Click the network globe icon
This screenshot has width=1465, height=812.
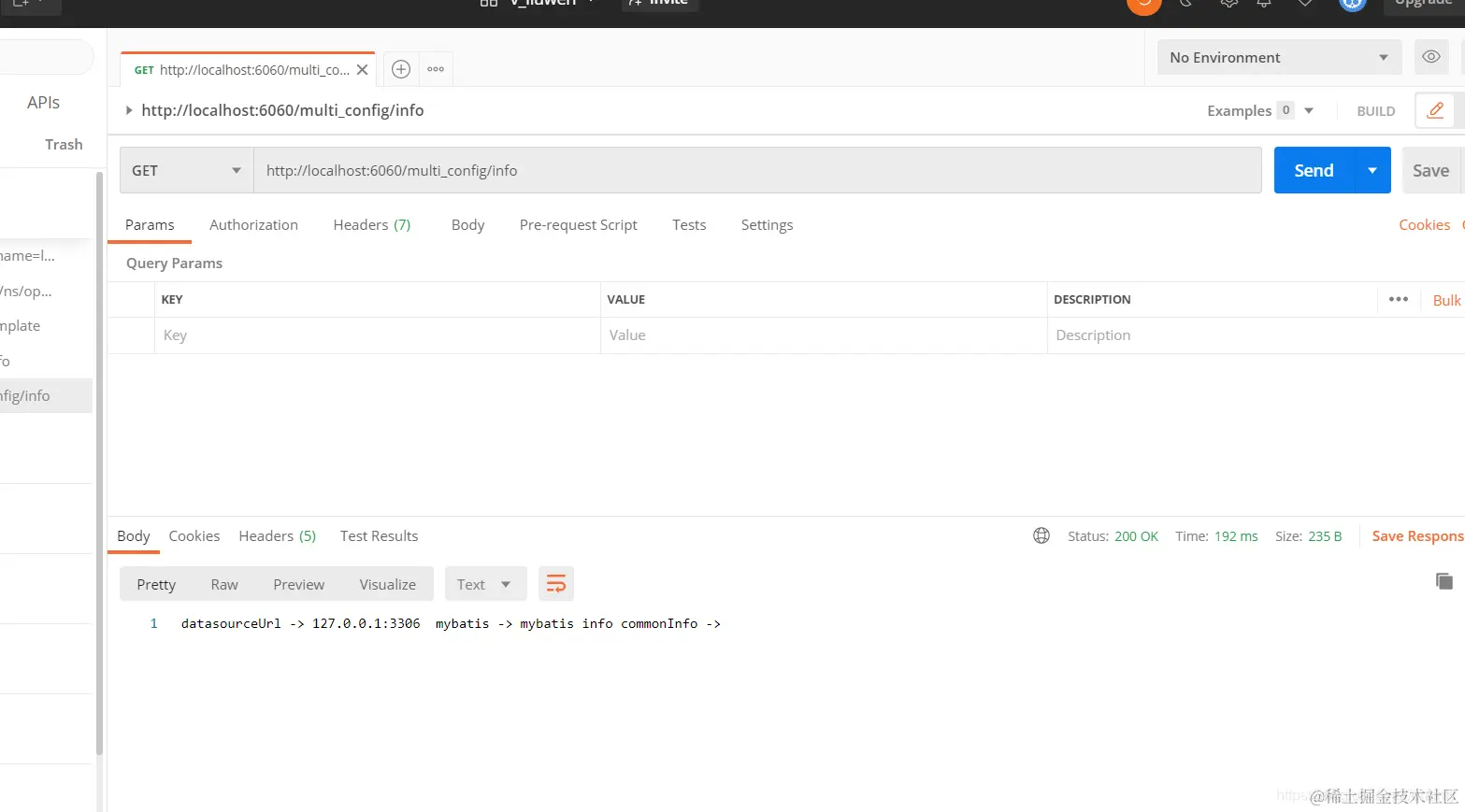pos(1041,535)
